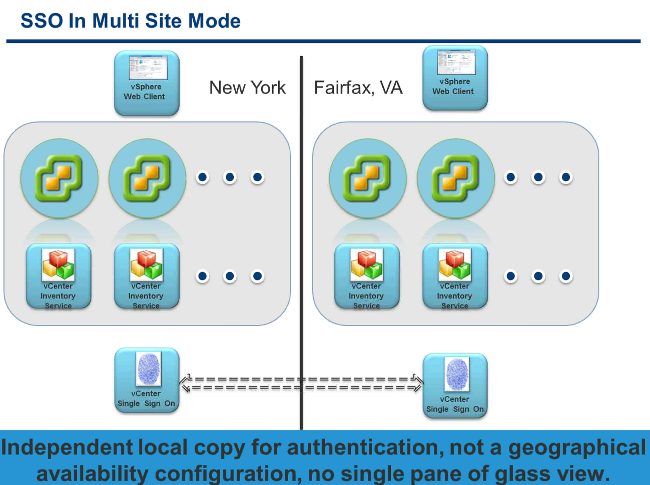Click the ellipsis dots after New York vCenter icons
The height and width of the screenshot is (485, 650).
230,177
